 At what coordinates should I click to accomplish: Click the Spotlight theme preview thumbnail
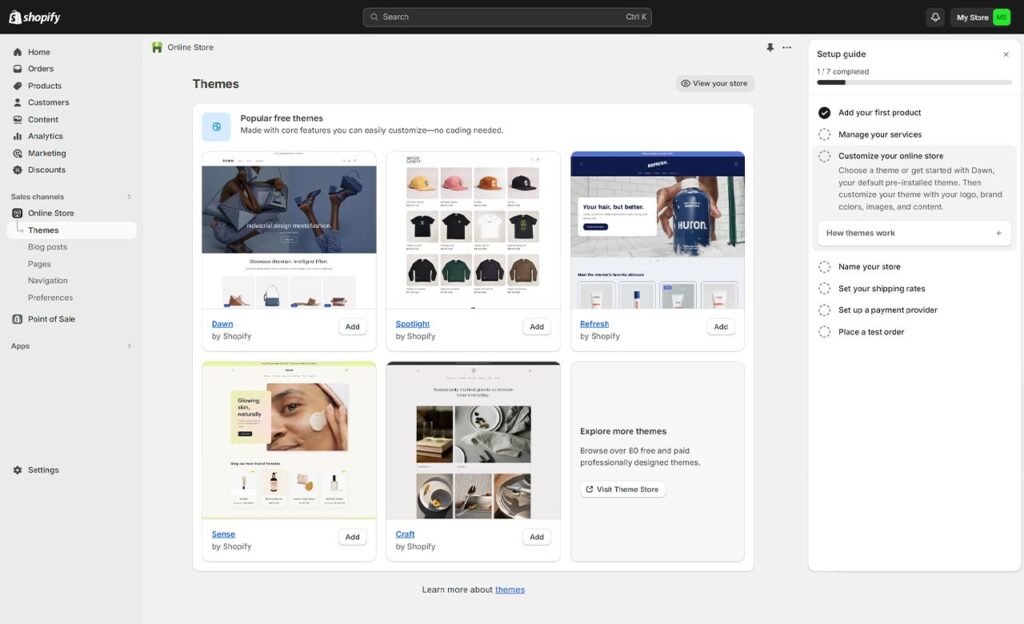point(473,230)
